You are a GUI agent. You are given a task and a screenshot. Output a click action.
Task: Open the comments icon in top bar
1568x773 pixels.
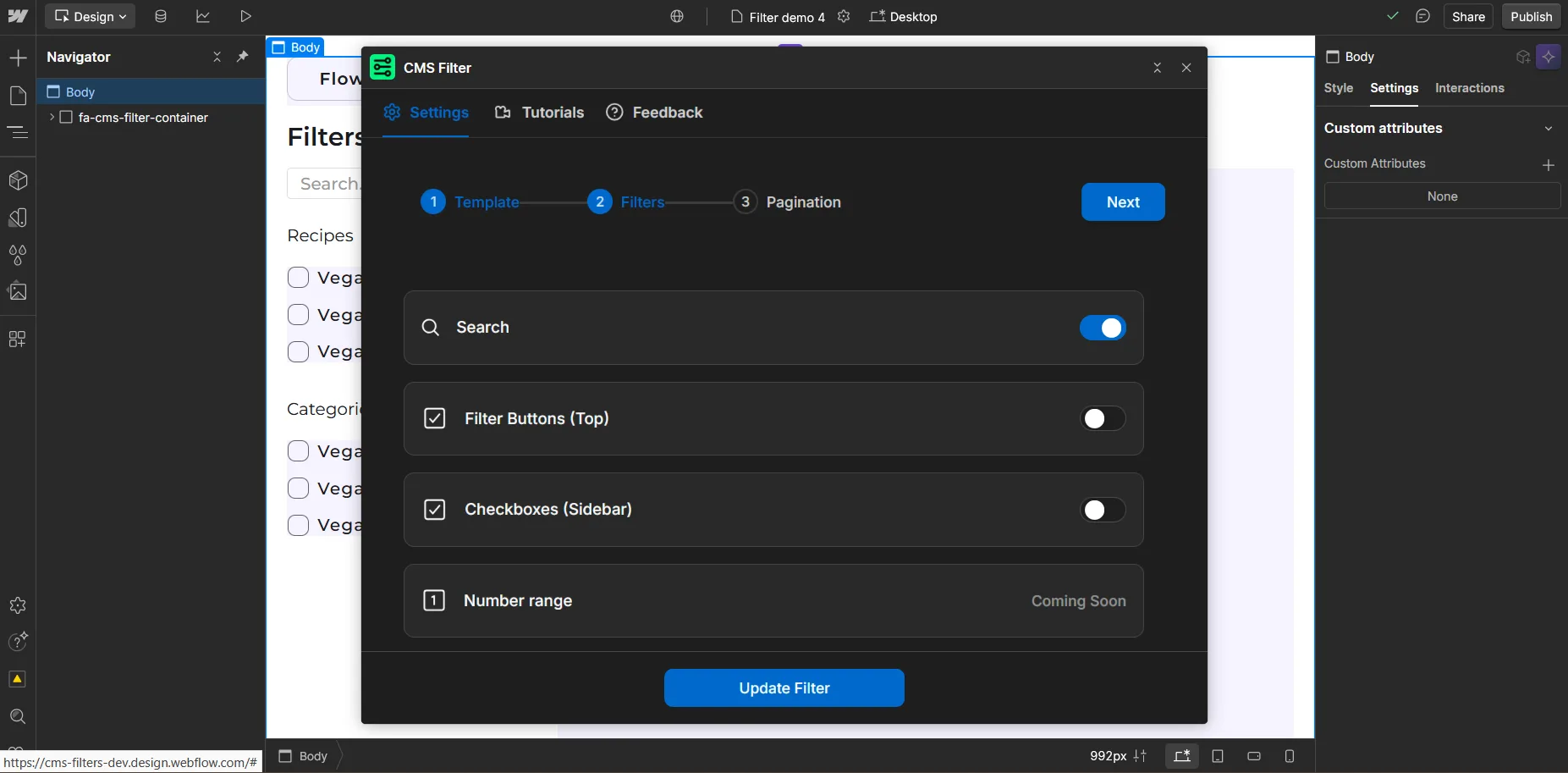click(x=1423, y=16)
